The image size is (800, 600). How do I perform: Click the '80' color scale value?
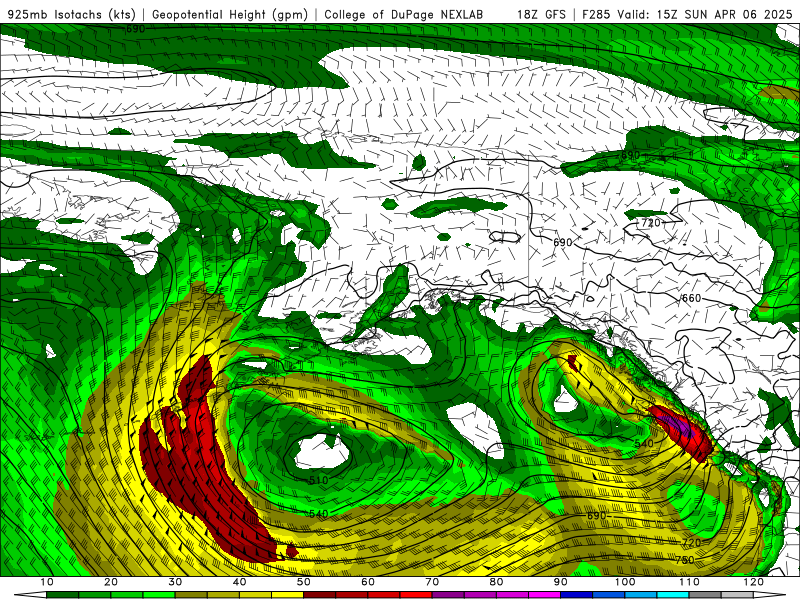tap(496, 582)
